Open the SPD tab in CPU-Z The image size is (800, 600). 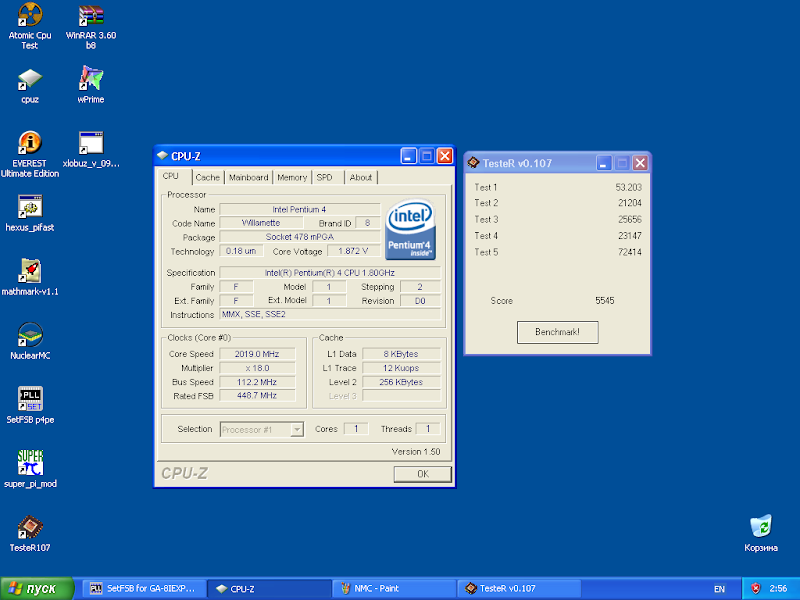[x=325, y=177]
